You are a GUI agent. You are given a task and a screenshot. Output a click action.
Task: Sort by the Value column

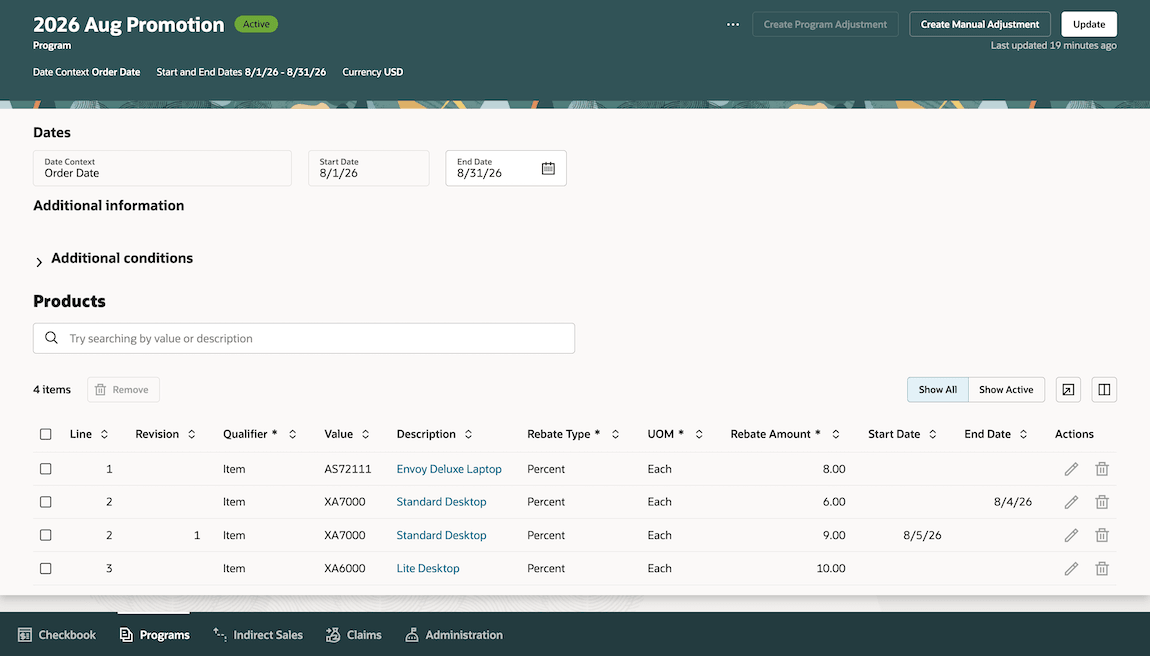pyautogui.click(x=365, y=434)
